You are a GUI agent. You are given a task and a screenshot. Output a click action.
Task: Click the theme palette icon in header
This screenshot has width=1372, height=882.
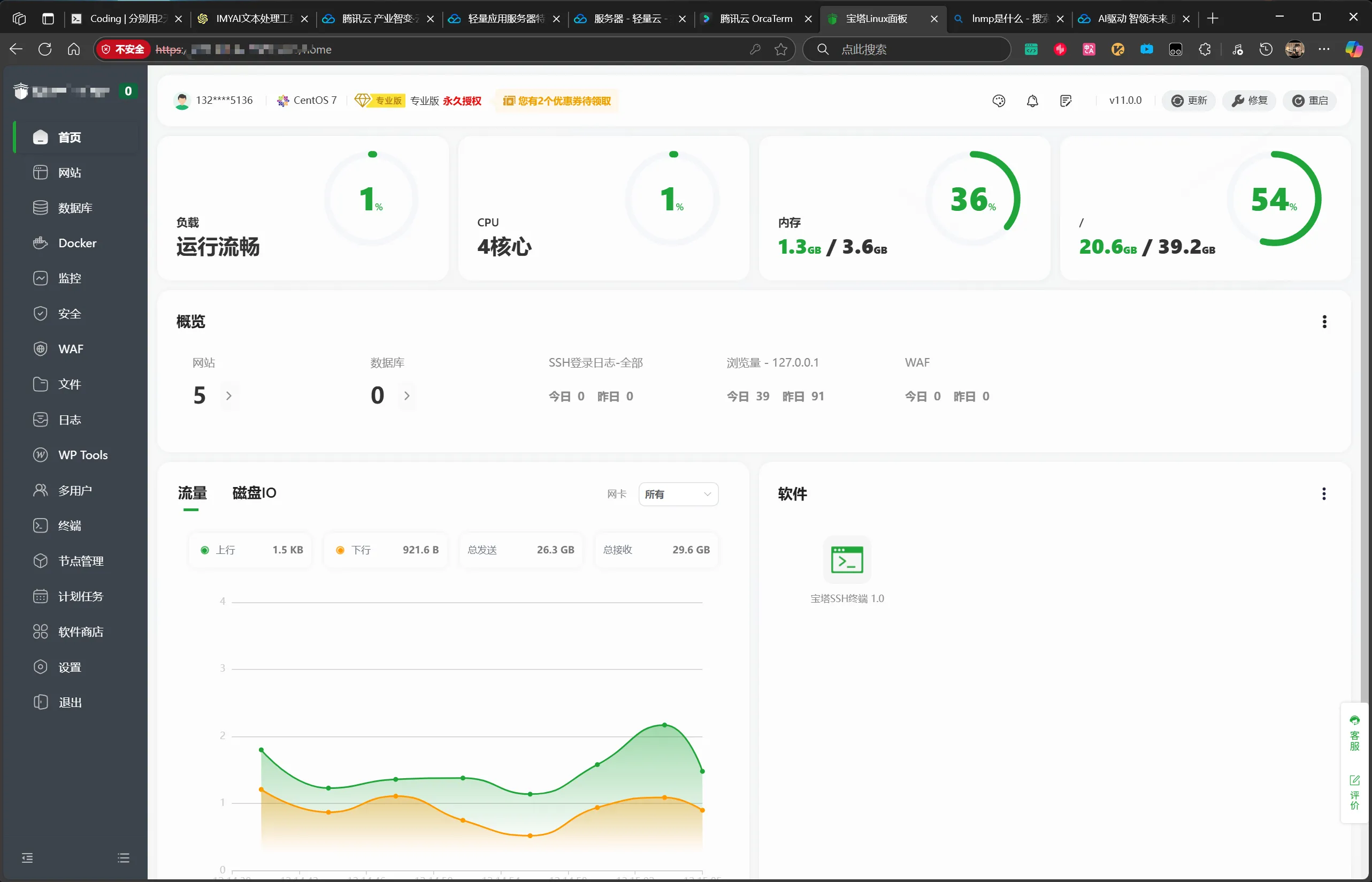(x=999, y=101)
